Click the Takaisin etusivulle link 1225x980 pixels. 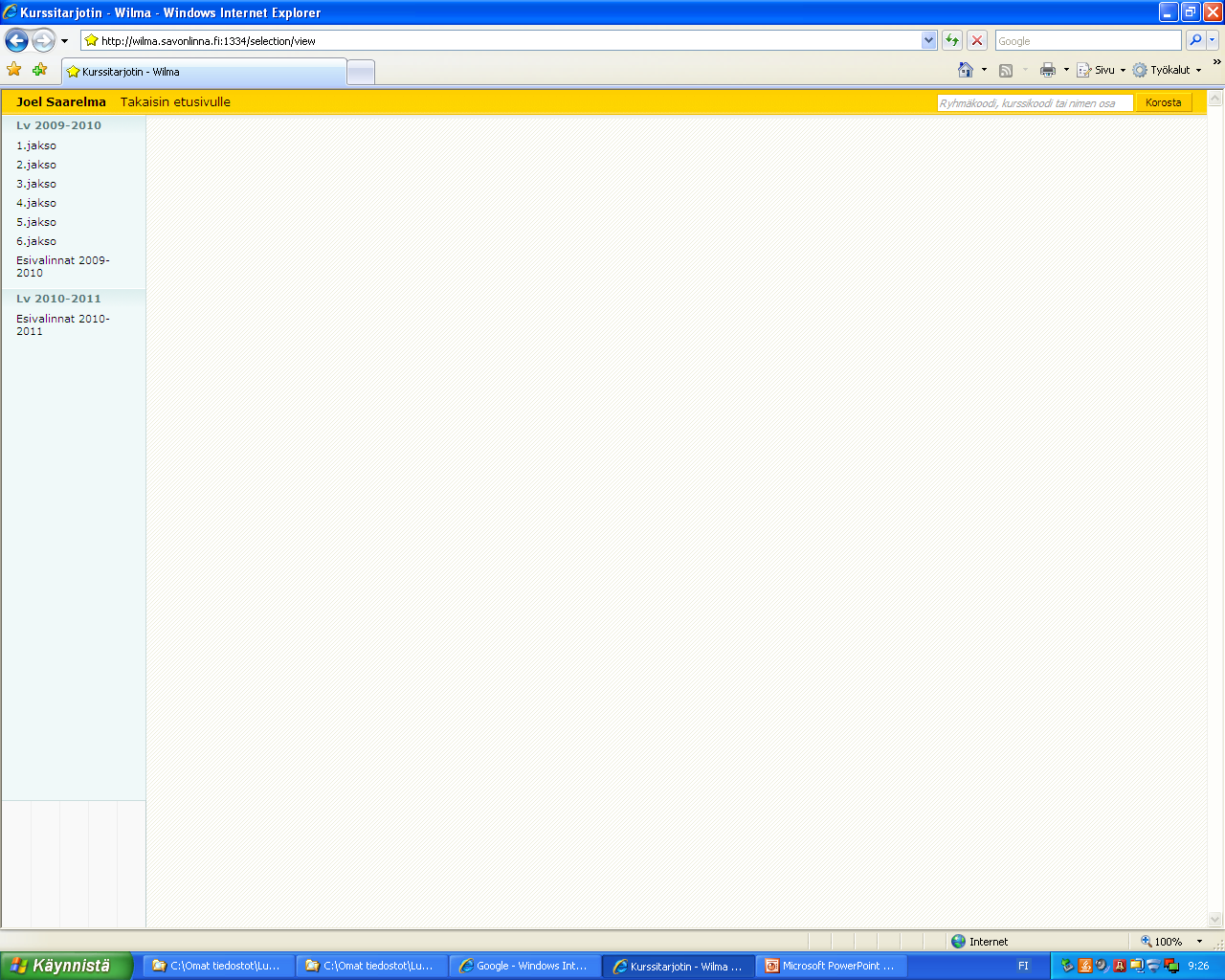coord(175,102)
